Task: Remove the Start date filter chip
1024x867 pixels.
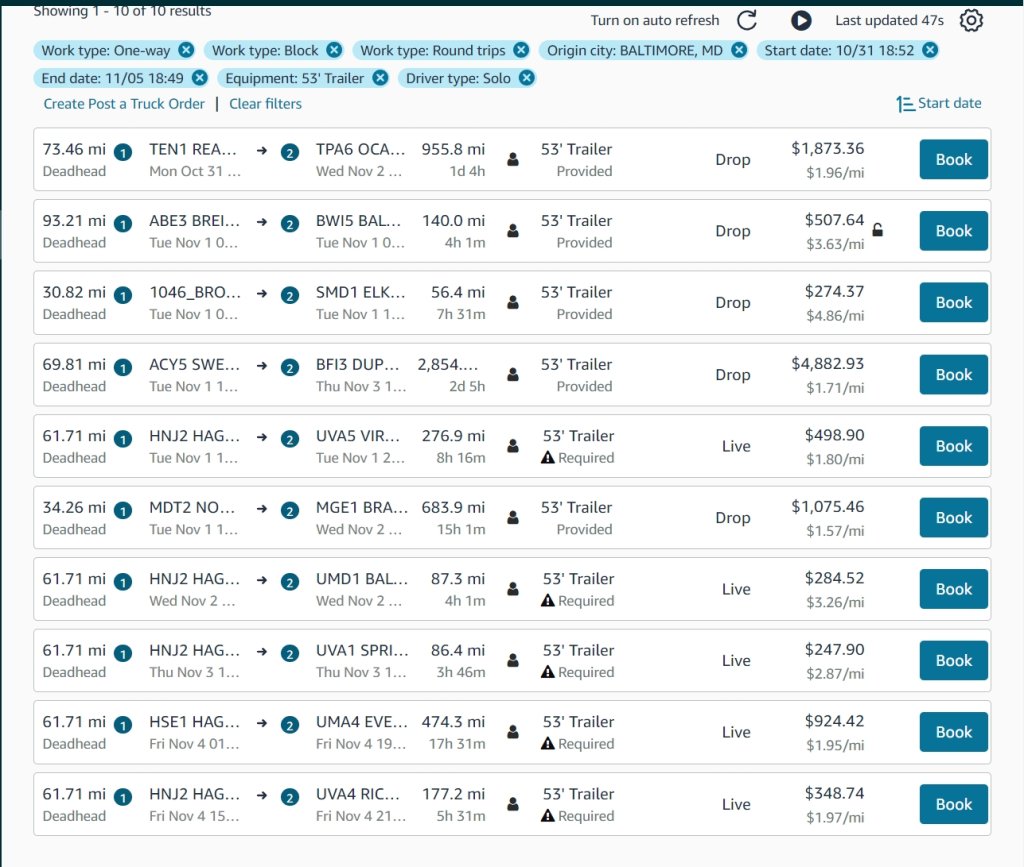Action: [930, 50]
